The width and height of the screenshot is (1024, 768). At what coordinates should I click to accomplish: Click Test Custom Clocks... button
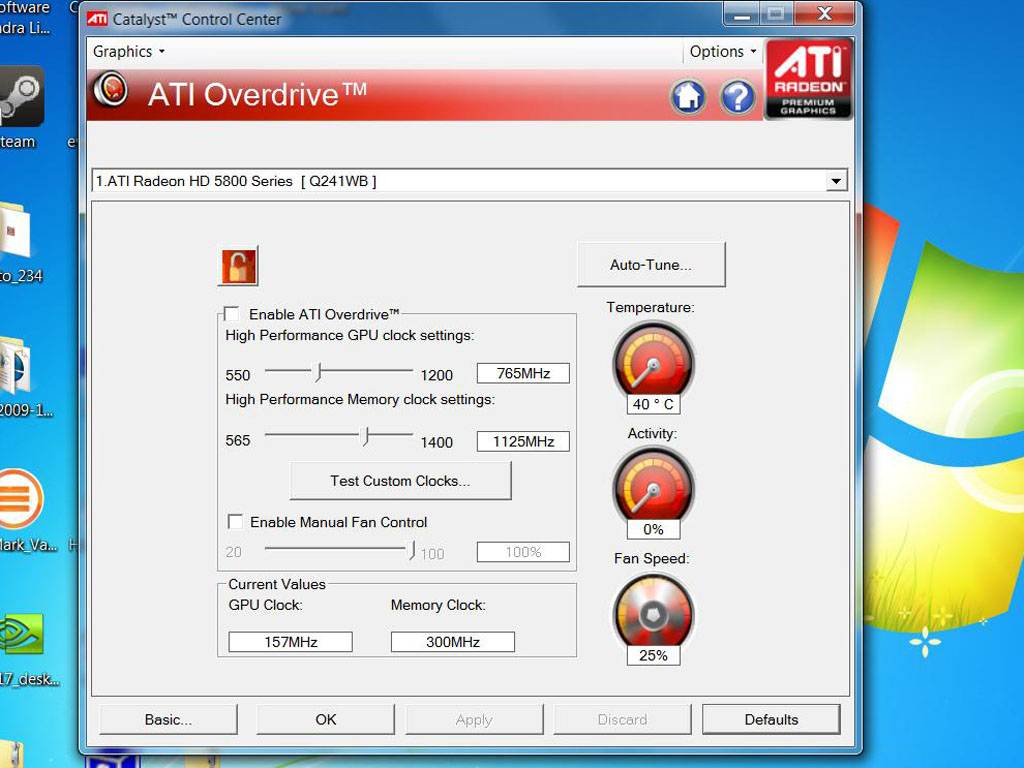(400, 481)
